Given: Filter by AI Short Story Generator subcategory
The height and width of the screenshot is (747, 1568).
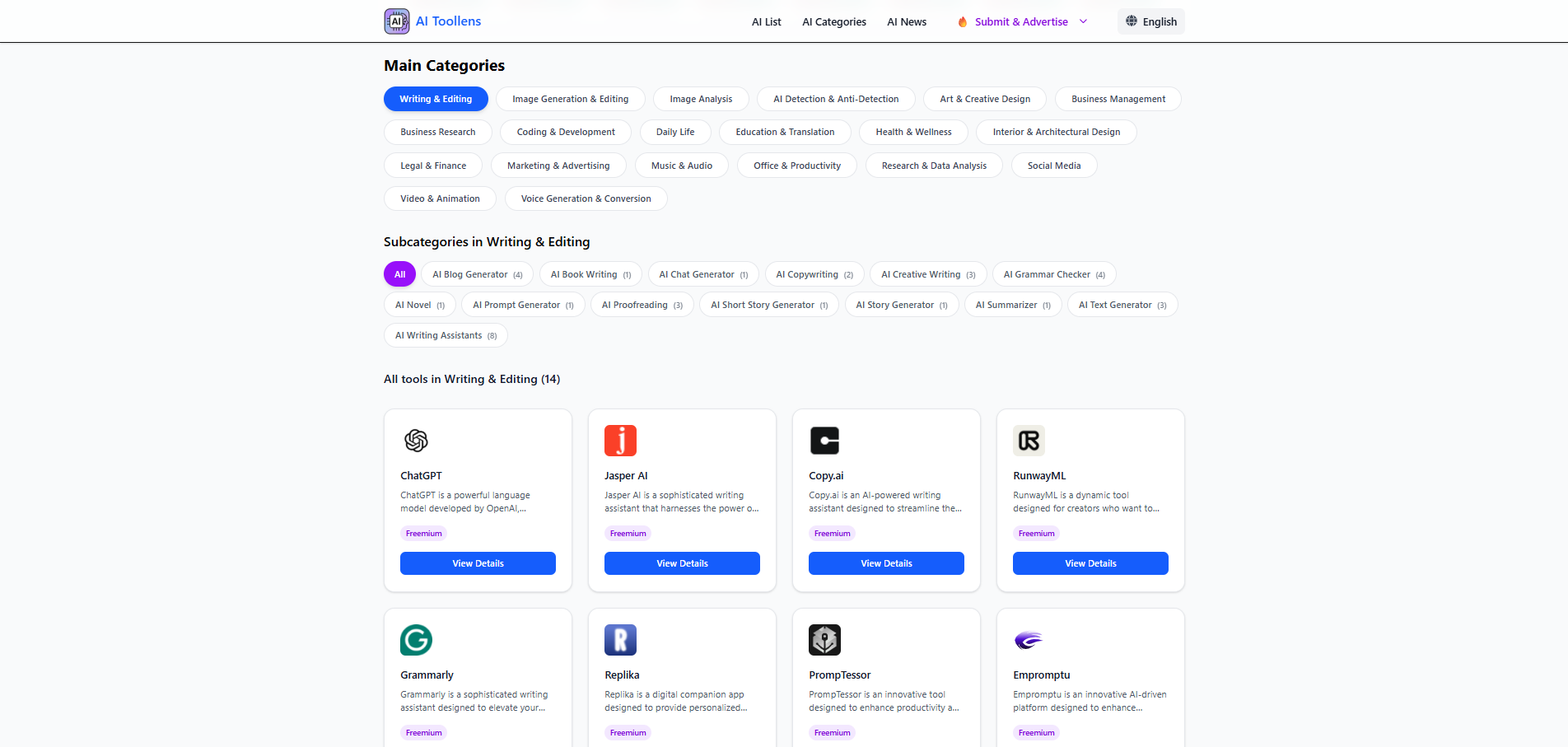Looking at the screenshot, I should click(x=769, y=305).
